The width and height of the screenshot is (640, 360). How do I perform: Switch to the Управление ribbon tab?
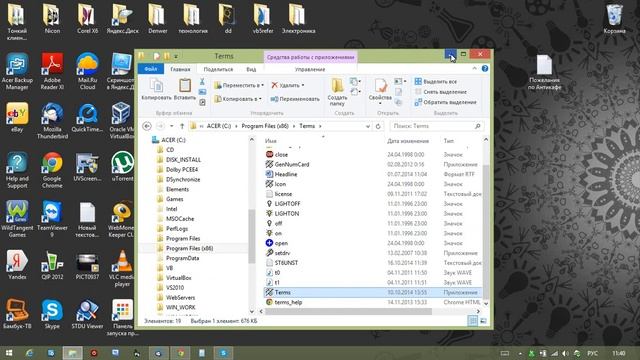pos(310,69)
